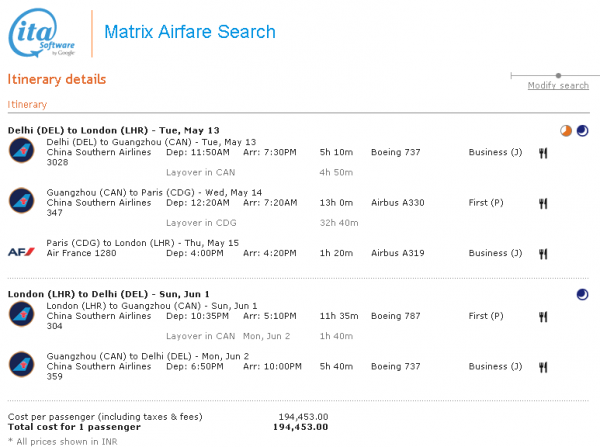The image size is (600, 447).
Task: Click the 'Boeing 787' aircraft type
Action: (x=396, y=316)
